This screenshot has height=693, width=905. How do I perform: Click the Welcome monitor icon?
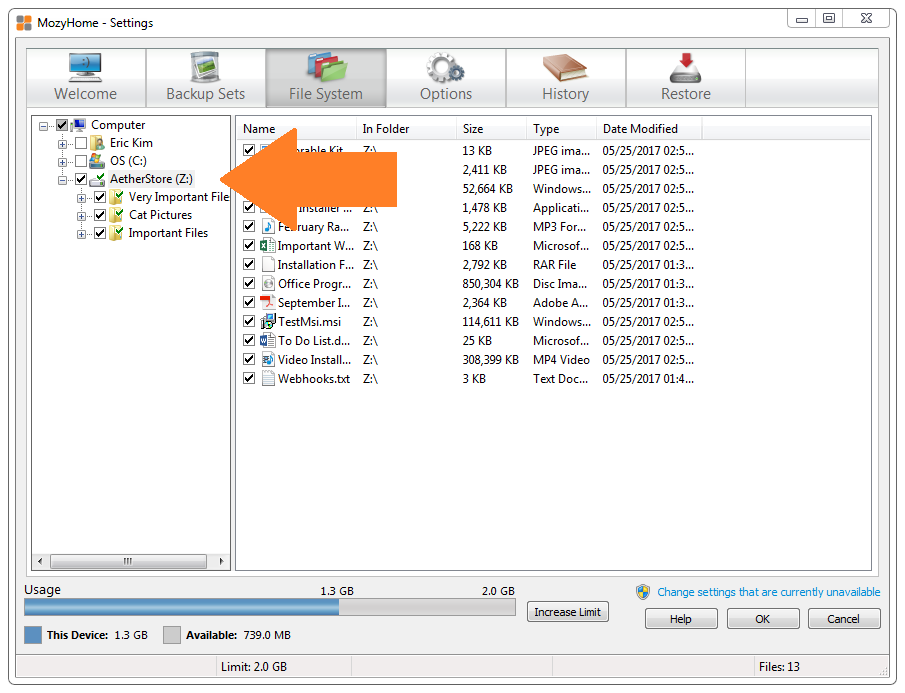(x=85, y=67)
